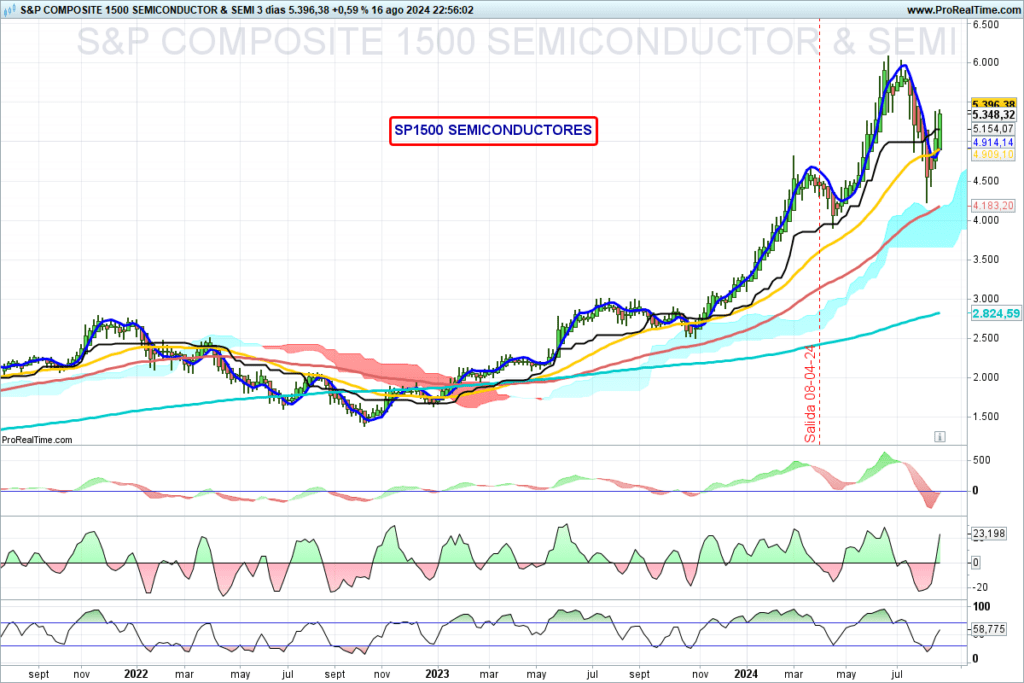Click the 100 level on bottom indicator axis

982,607
